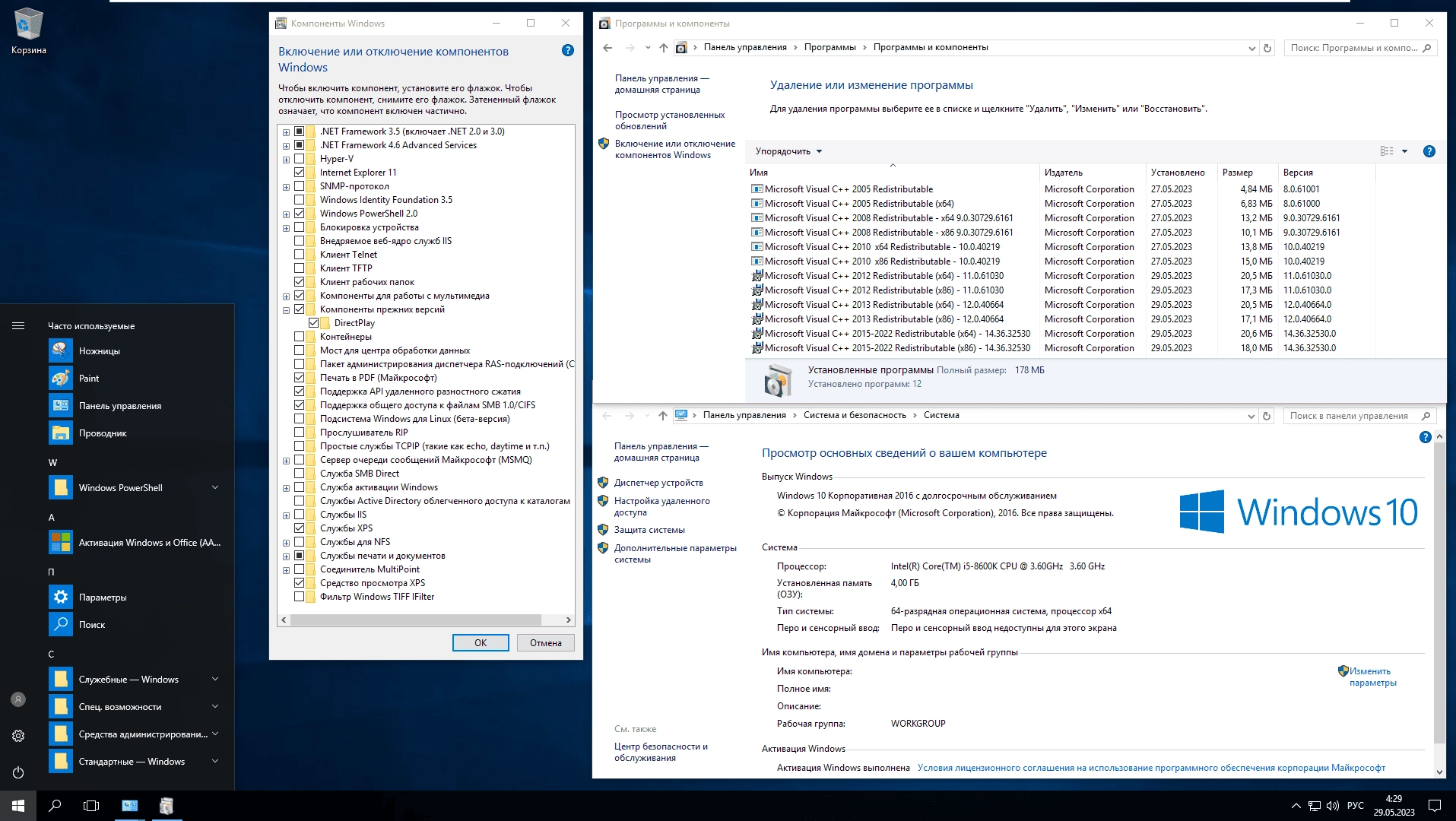Open the Recycle Bin (Корзина) desktop icon
This screenshot has height=821, width=1456.
click(29, 32)
